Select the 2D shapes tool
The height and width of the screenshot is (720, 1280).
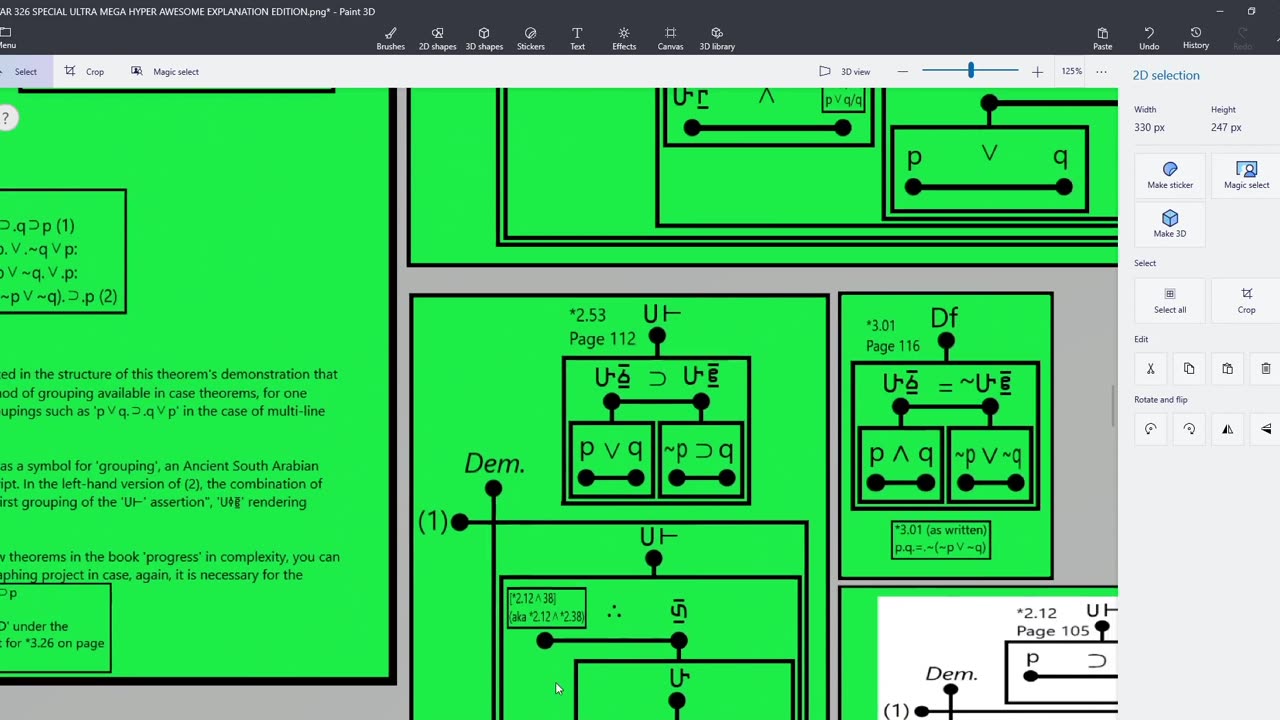(437, 38)
